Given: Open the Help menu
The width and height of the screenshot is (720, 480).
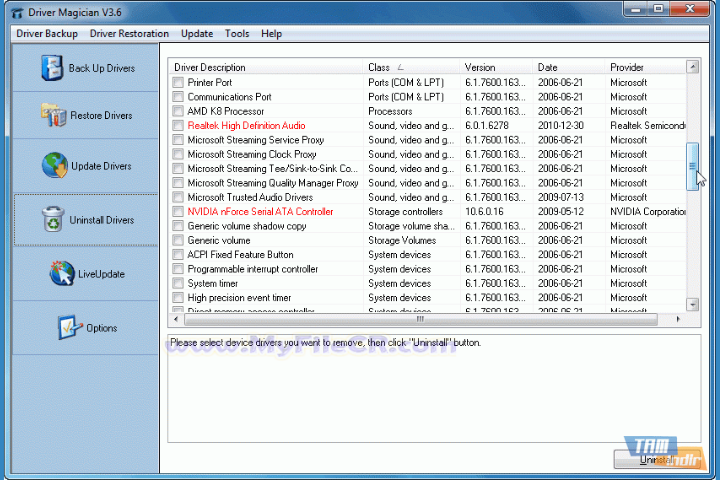Looking at the screenshot, I should (x=271, y=34).
